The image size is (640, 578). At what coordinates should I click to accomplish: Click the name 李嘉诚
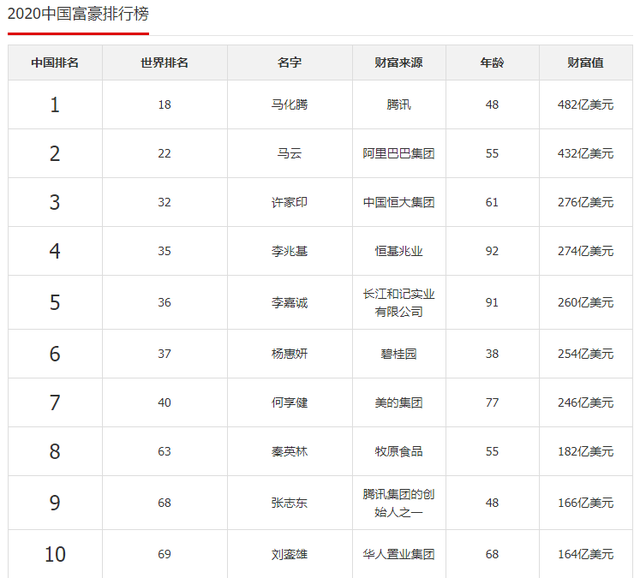(x=289, y=303)
